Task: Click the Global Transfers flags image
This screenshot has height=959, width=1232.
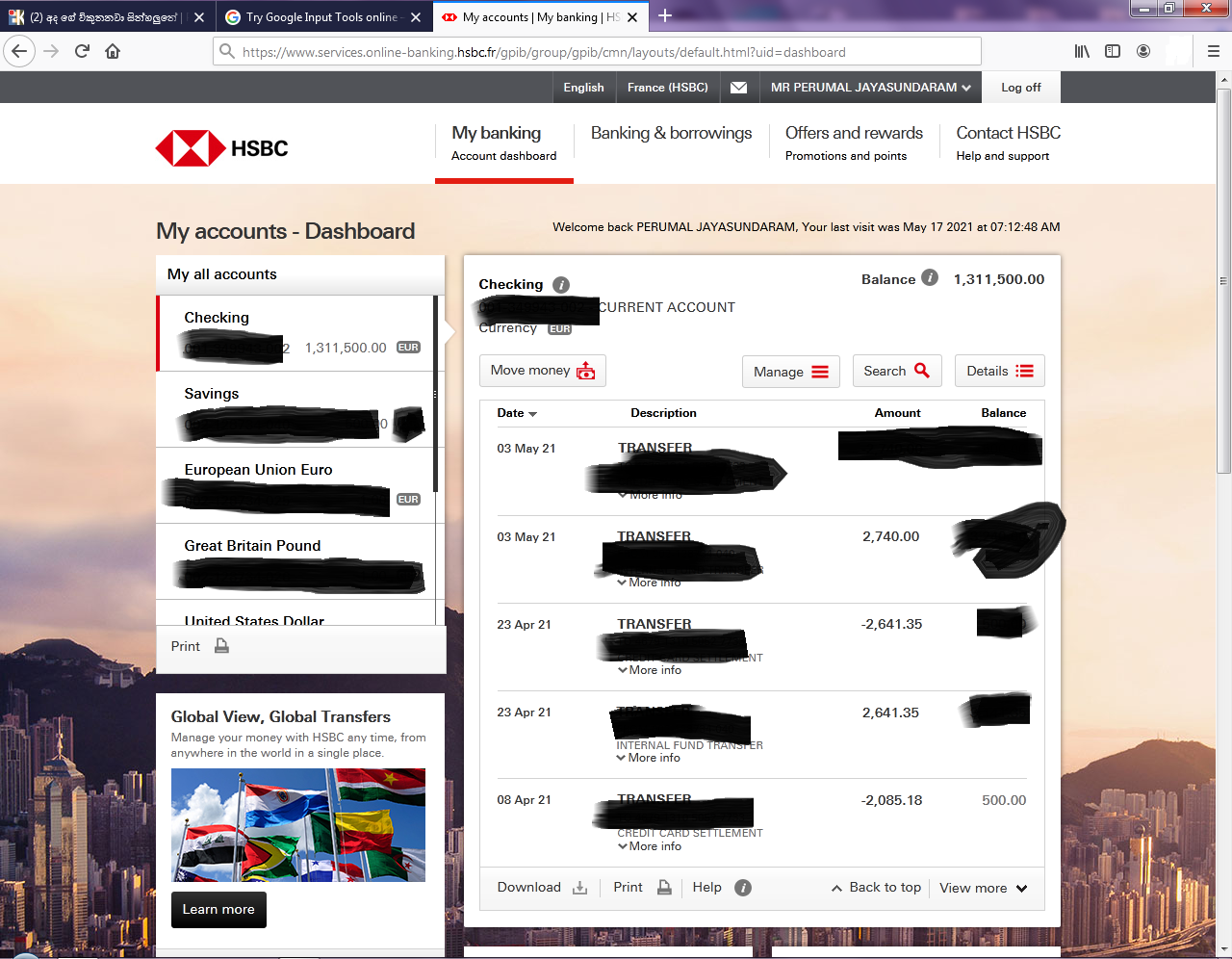Action: (298, 825)
